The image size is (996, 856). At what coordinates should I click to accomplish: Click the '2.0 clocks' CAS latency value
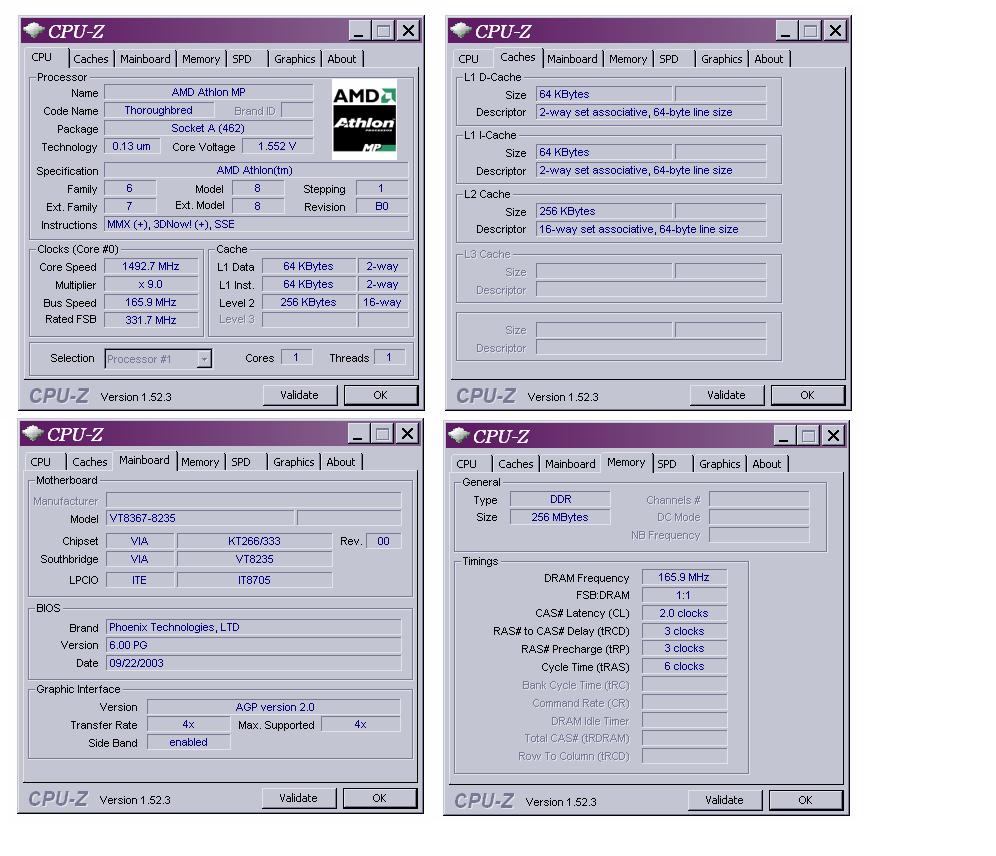tap(684, 613)
